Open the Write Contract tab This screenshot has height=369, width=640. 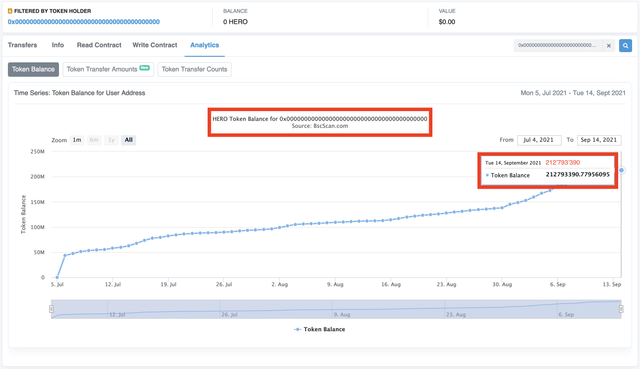click(155, 45)
